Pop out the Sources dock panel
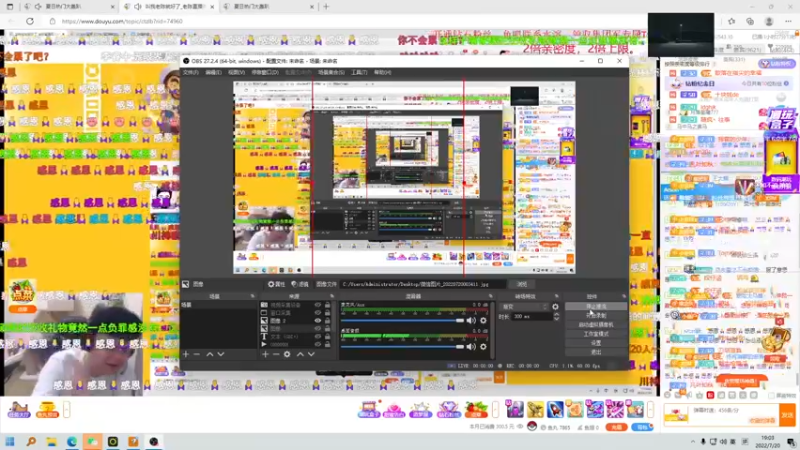This screenshot has width=800, height=450. 332,296
